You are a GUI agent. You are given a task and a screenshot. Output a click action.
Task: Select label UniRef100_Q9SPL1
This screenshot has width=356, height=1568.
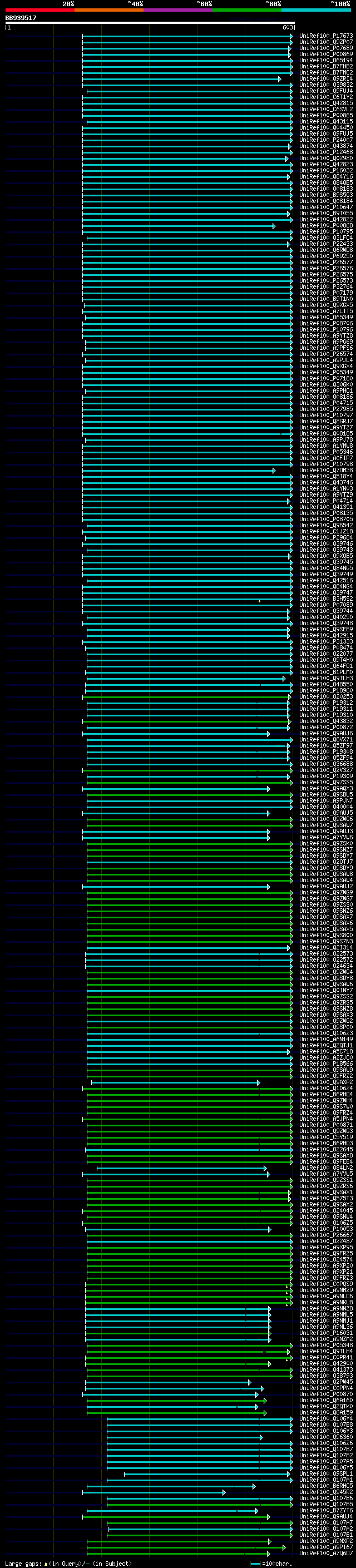tap(326, 1473)
